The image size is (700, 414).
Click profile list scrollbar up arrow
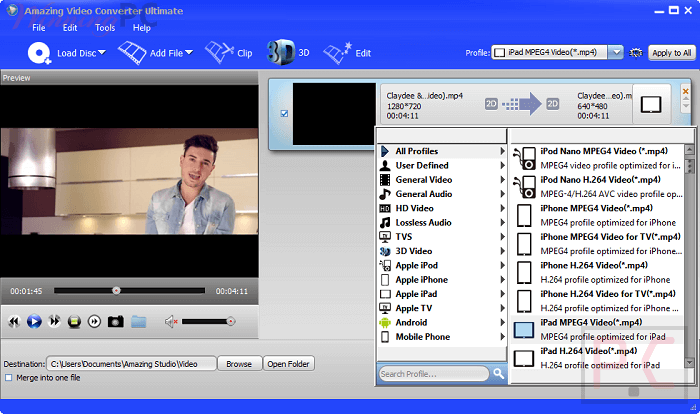[689, 150]
